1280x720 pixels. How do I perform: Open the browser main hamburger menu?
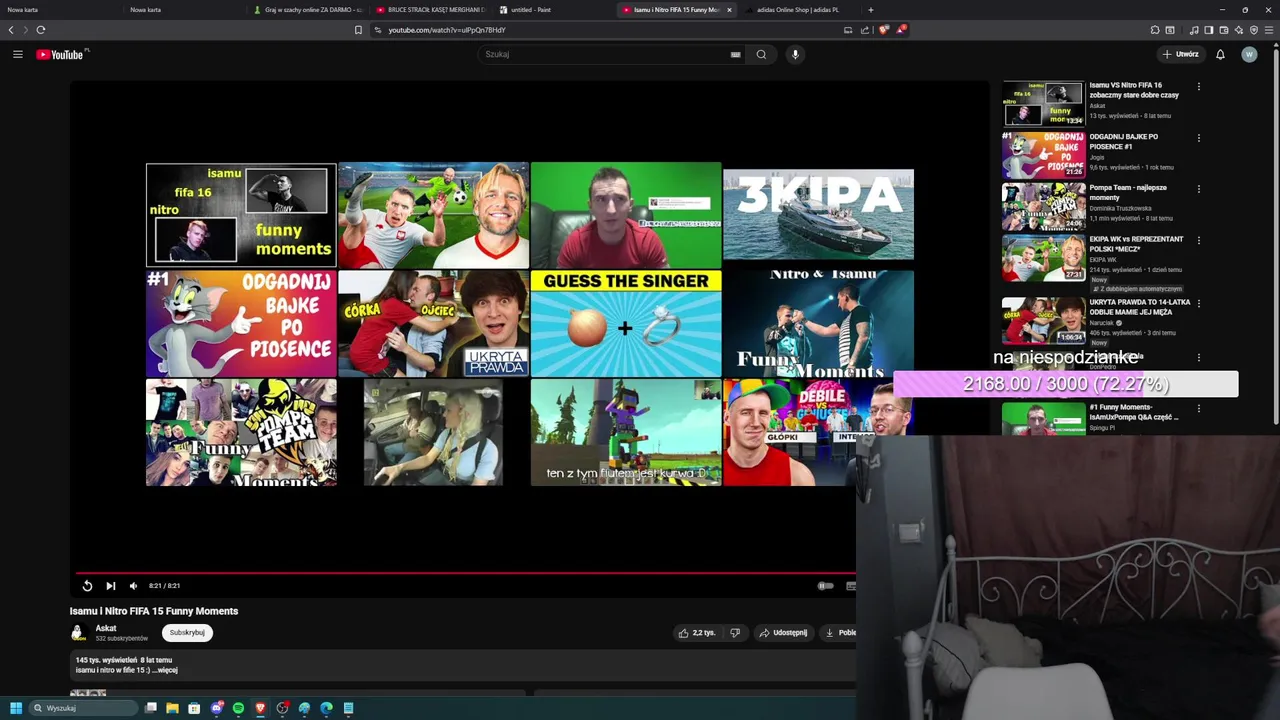coord(1270,30)
